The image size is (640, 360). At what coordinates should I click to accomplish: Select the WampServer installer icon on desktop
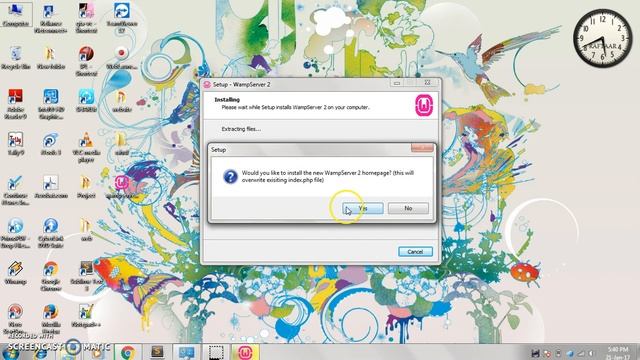pos(122,187)
